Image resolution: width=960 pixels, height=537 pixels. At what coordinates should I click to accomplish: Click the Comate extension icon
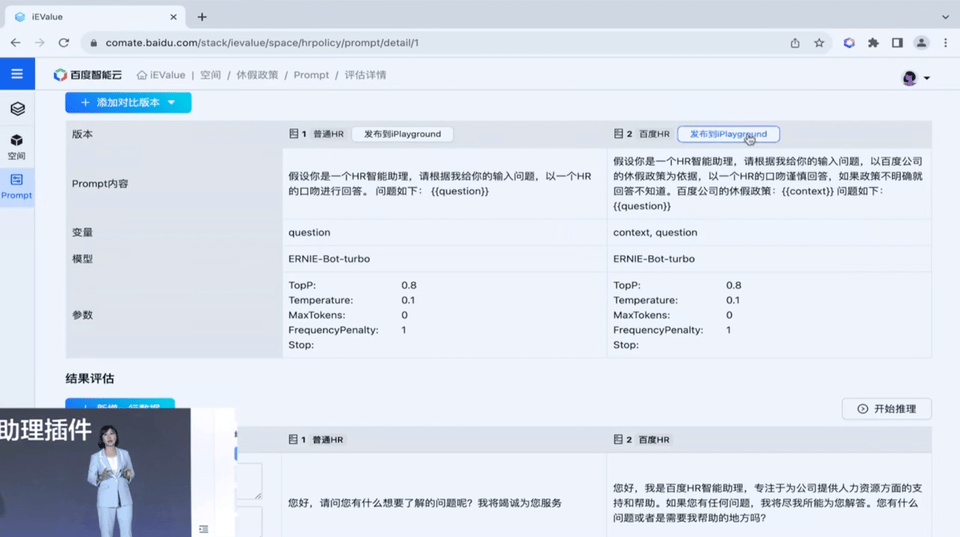[x=849, y=43]
